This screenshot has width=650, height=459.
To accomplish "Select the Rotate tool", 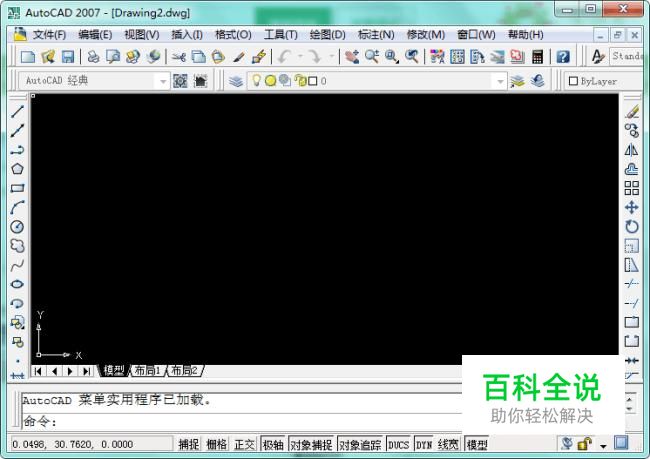I will coord(631,226).
